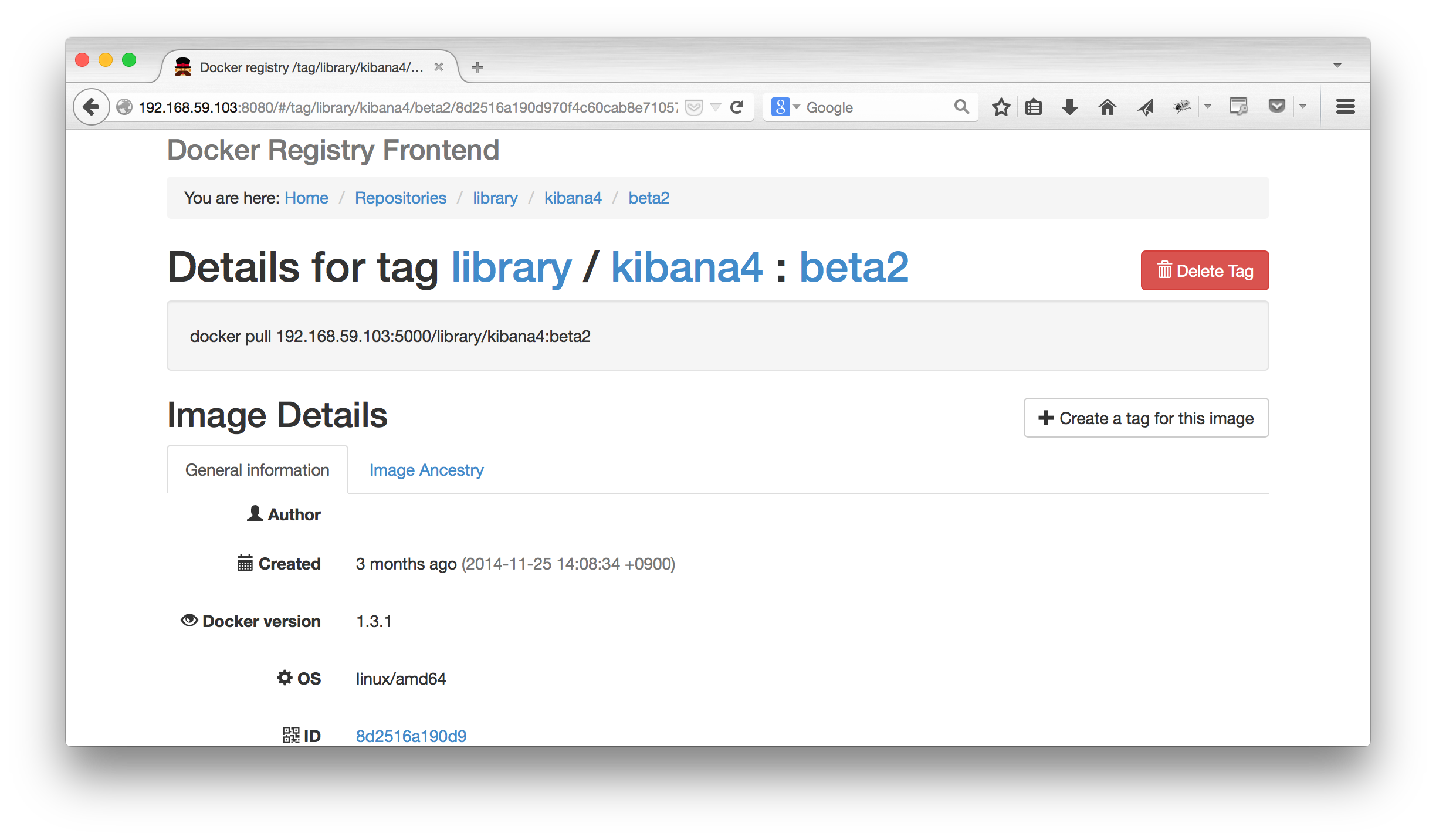Open image ID 8d2516a190d9 link
Screen dimensions: 1436x840
click(411, 736)
